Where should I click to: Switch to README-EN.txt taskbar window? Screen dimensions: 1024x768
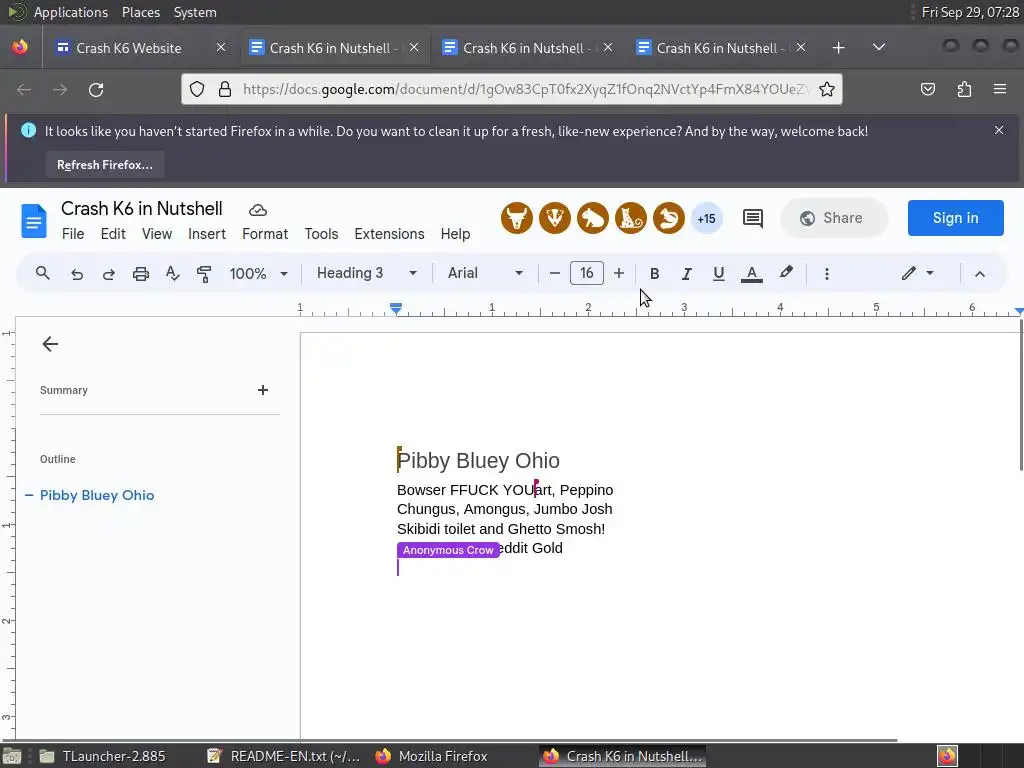coord(283,756)
